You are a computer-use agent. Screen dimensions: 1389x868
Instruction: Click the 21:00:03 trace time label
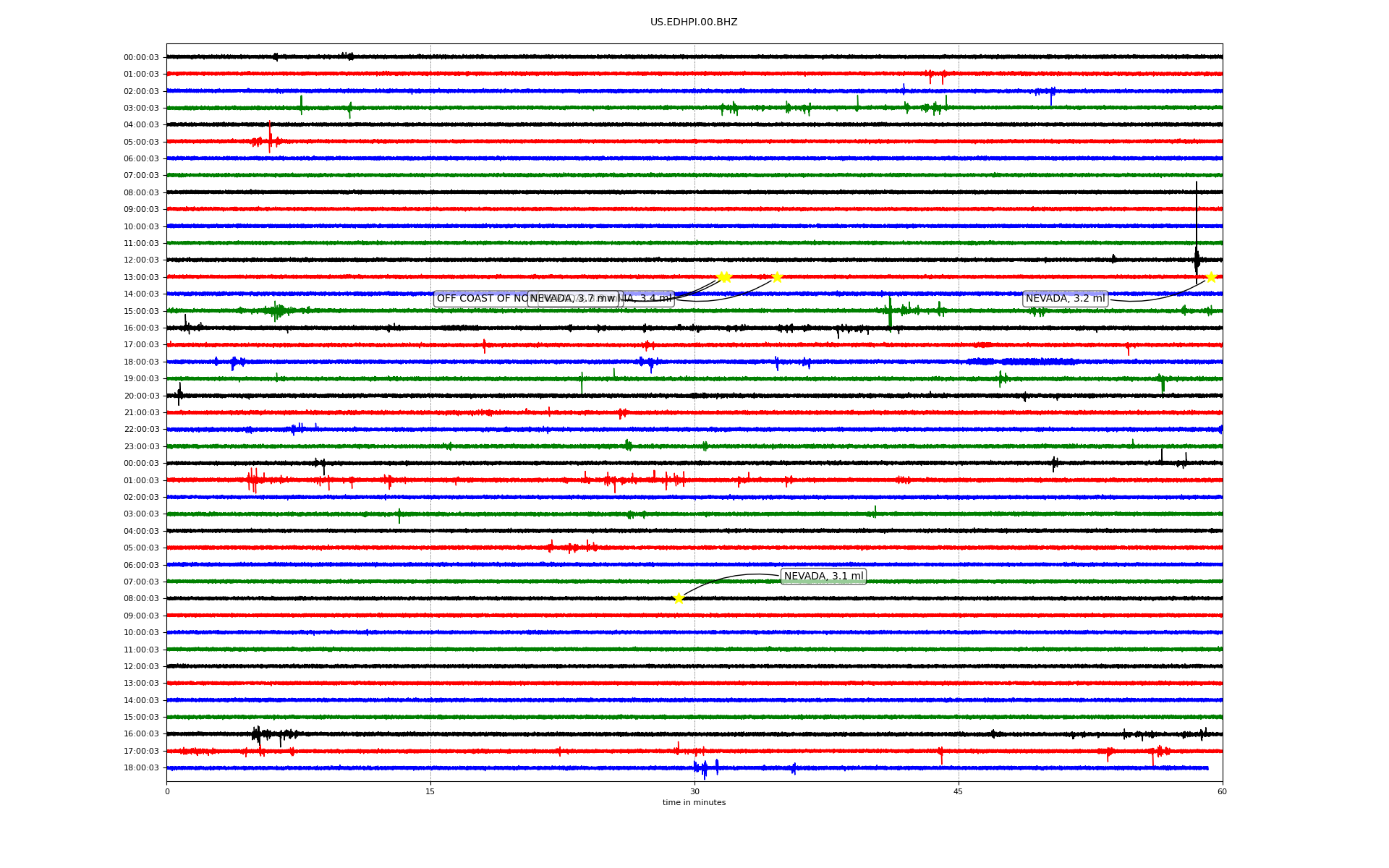click(x=141, y=413)
